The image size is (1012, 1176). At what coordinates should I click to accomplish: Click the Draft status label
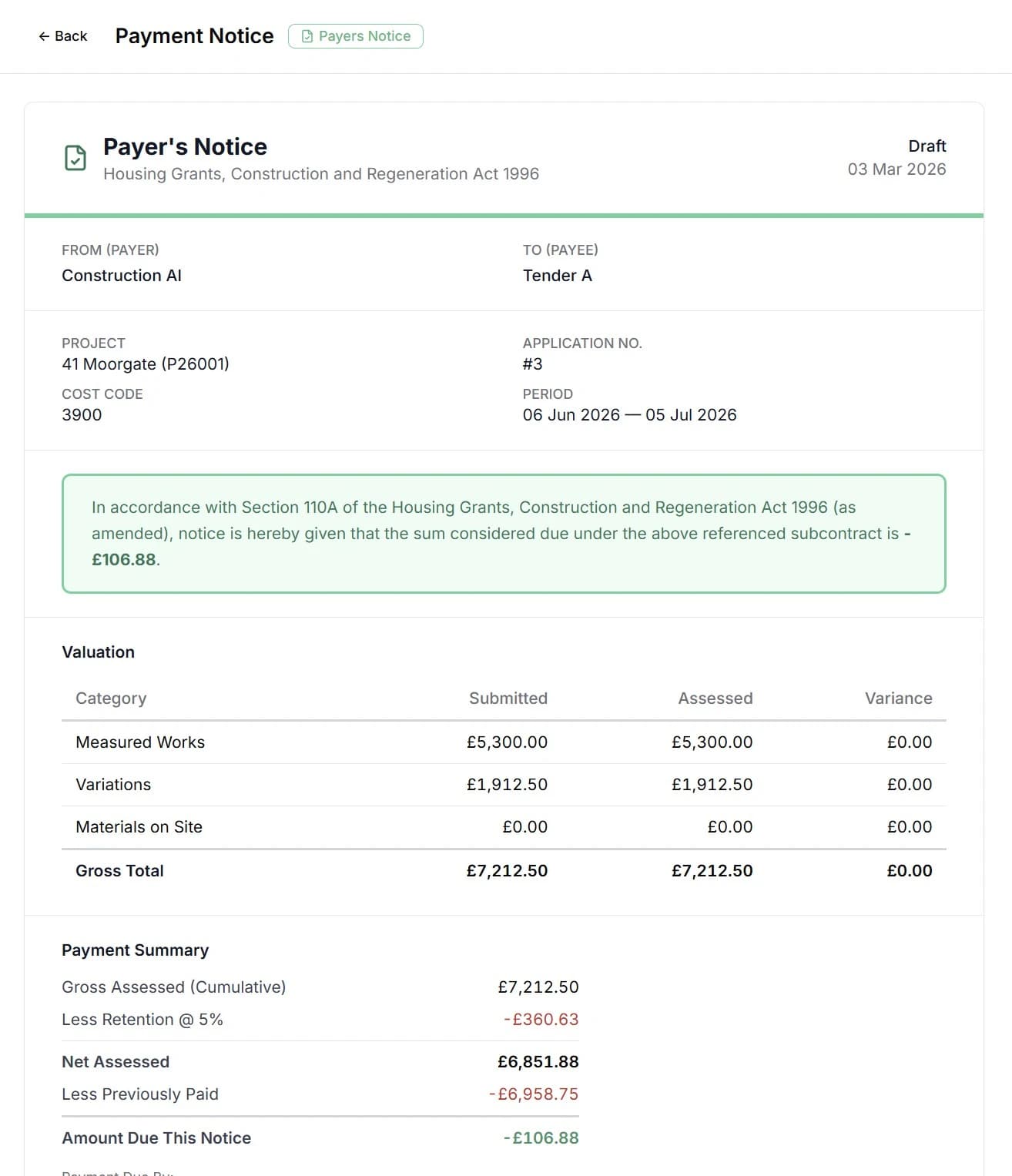click(x=927, y=146)
